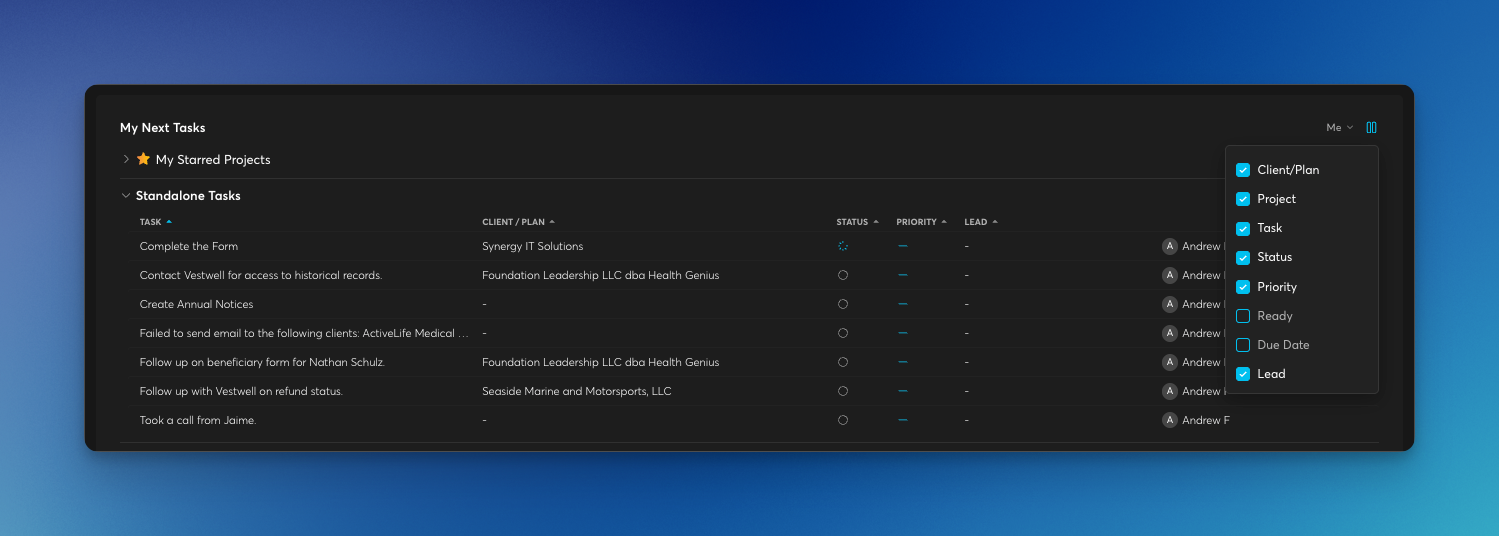This screenshot has width=1499, height=536.
Task: Click priority dash for Nathan Schulz beneficiary task
Action: 903,362
